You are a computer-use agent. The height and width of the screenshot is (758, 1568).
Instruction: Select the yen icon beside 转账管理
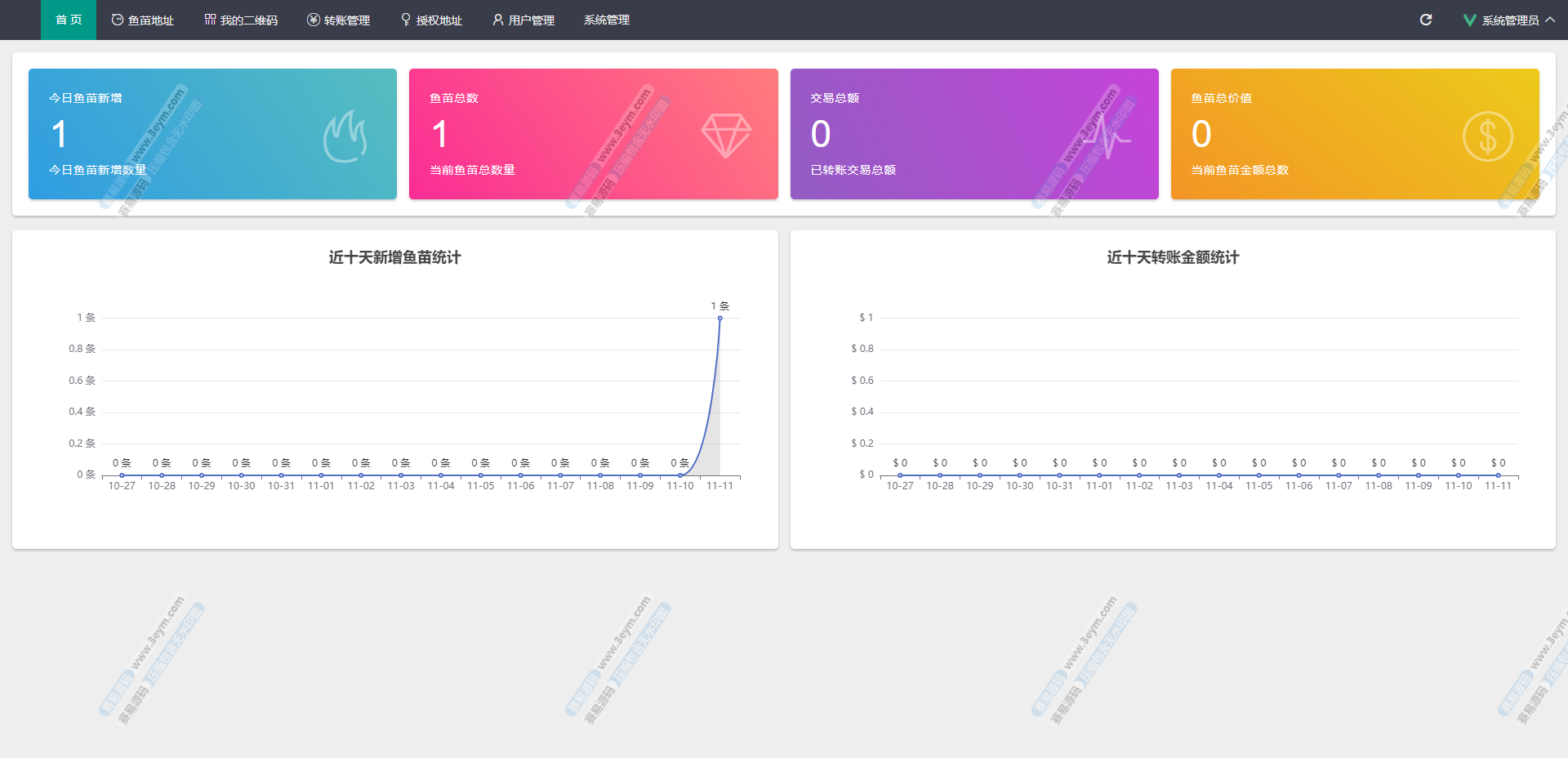click(x=313, y=20)
